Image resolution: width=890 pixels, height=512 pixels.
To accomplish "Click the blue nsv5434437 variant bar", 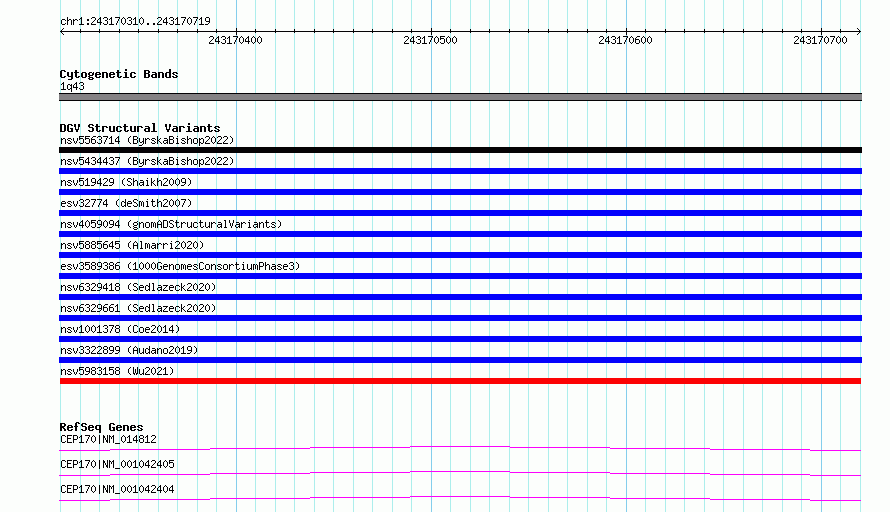I will click(460, 171).
